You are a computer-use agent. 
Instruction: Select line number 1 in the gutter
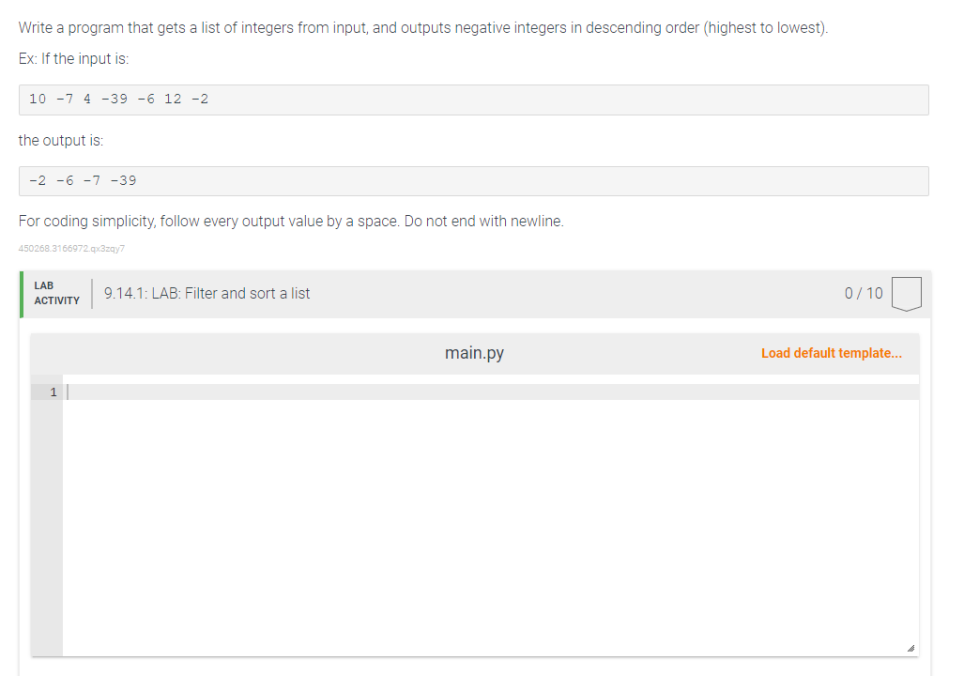tap(53, 392)
